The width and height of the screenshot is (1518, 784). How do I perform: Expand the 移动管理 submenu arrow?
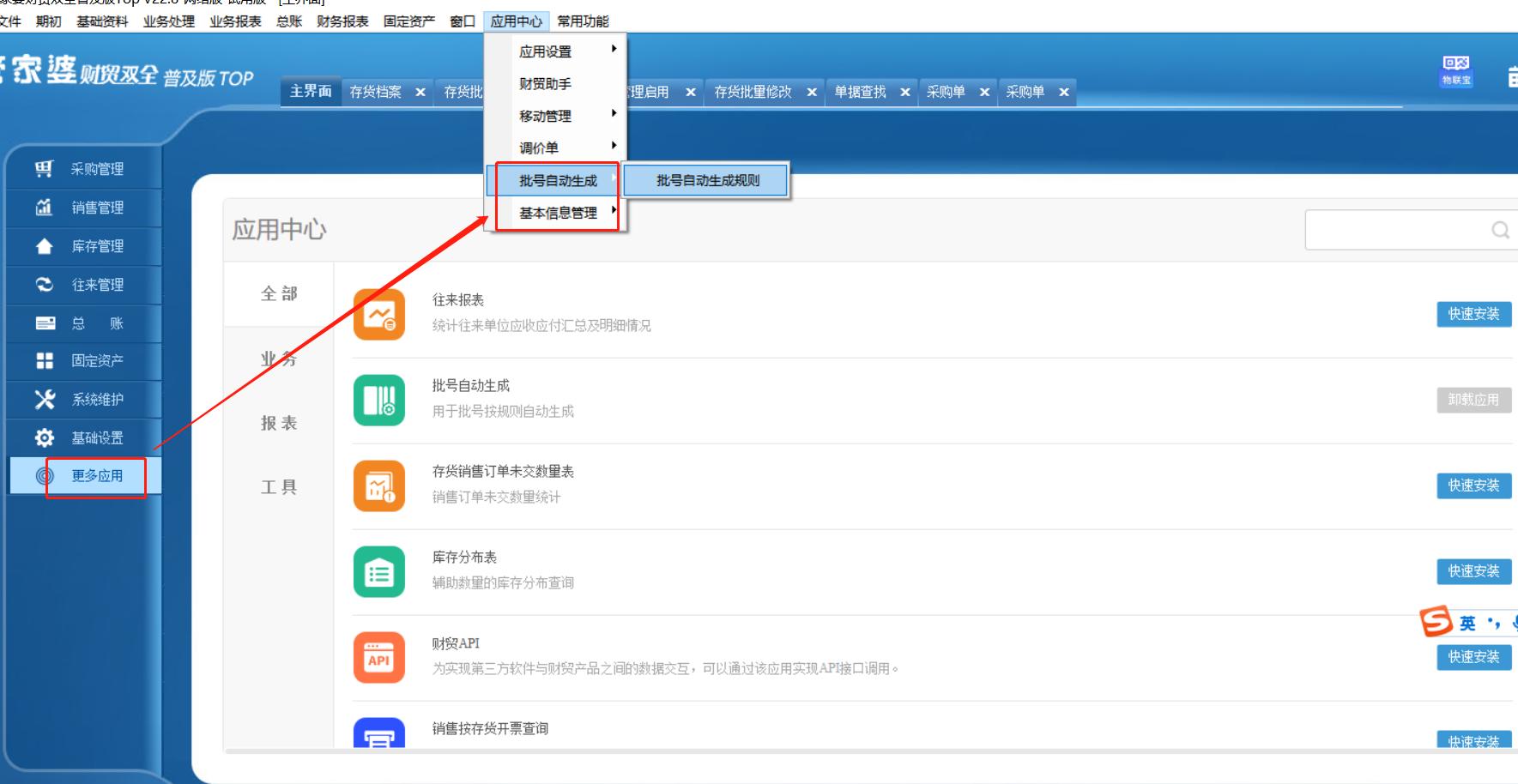[x=614, y=113]
